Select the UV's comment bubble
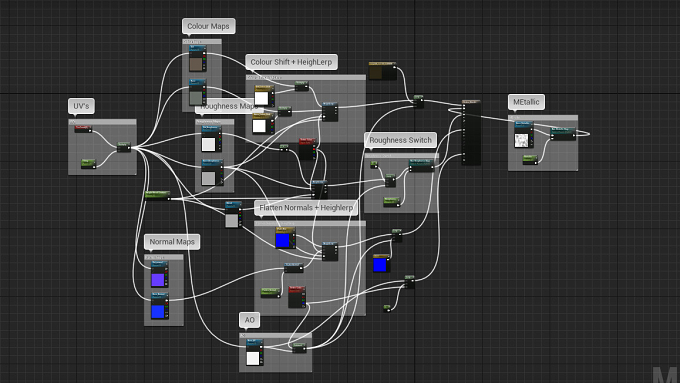The height and width of the screenshot is (383, 680). (x=81, y=106)
